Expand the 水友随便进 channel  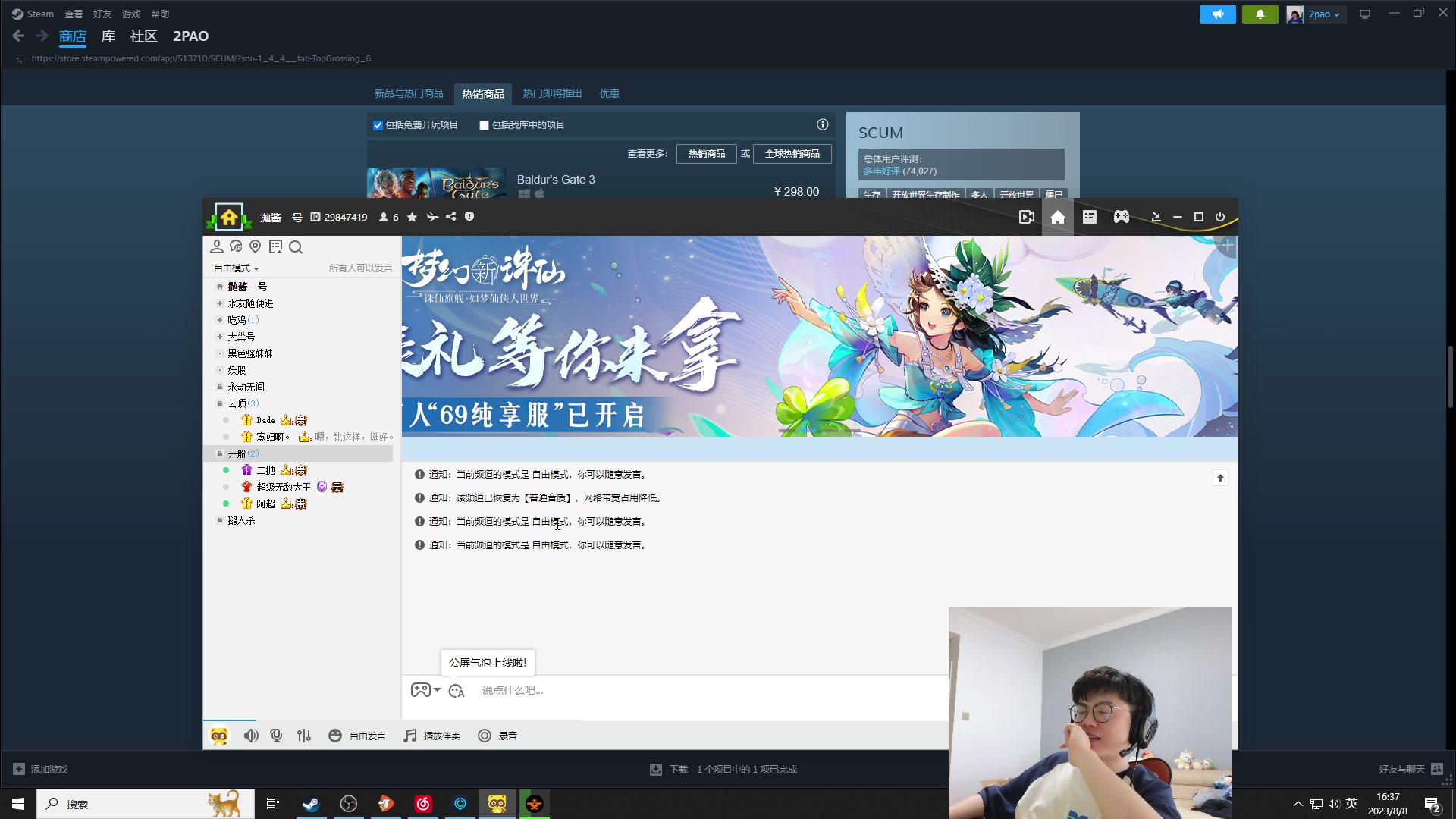click(x=220, y=303)
